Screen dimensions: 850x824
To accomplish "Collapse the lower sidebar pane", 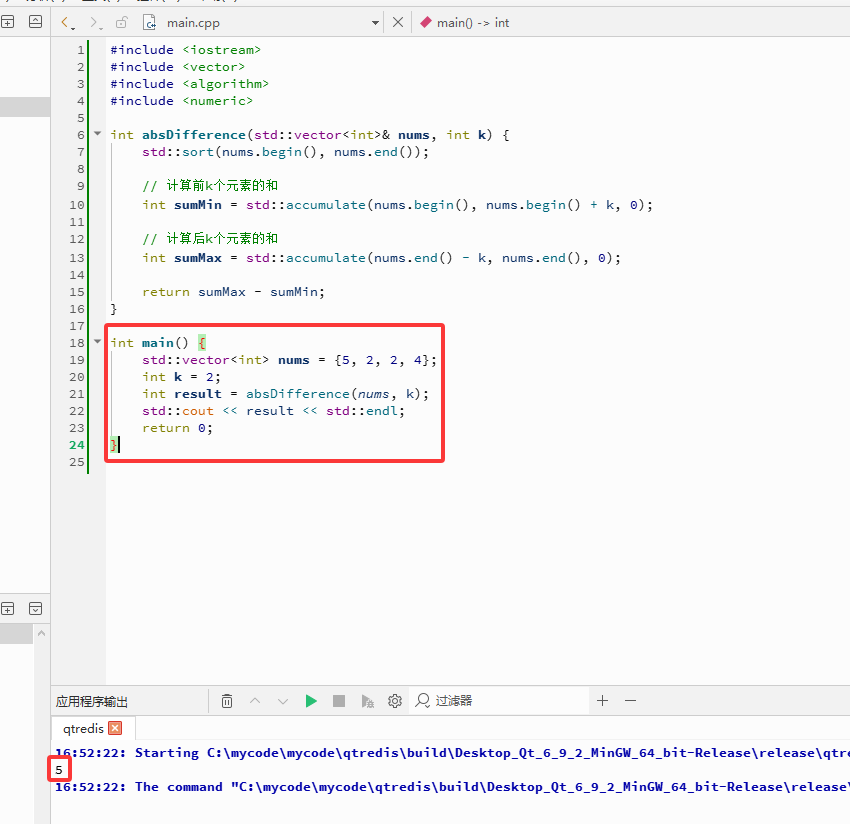I will pyautogui.click(x=35, y=609).
